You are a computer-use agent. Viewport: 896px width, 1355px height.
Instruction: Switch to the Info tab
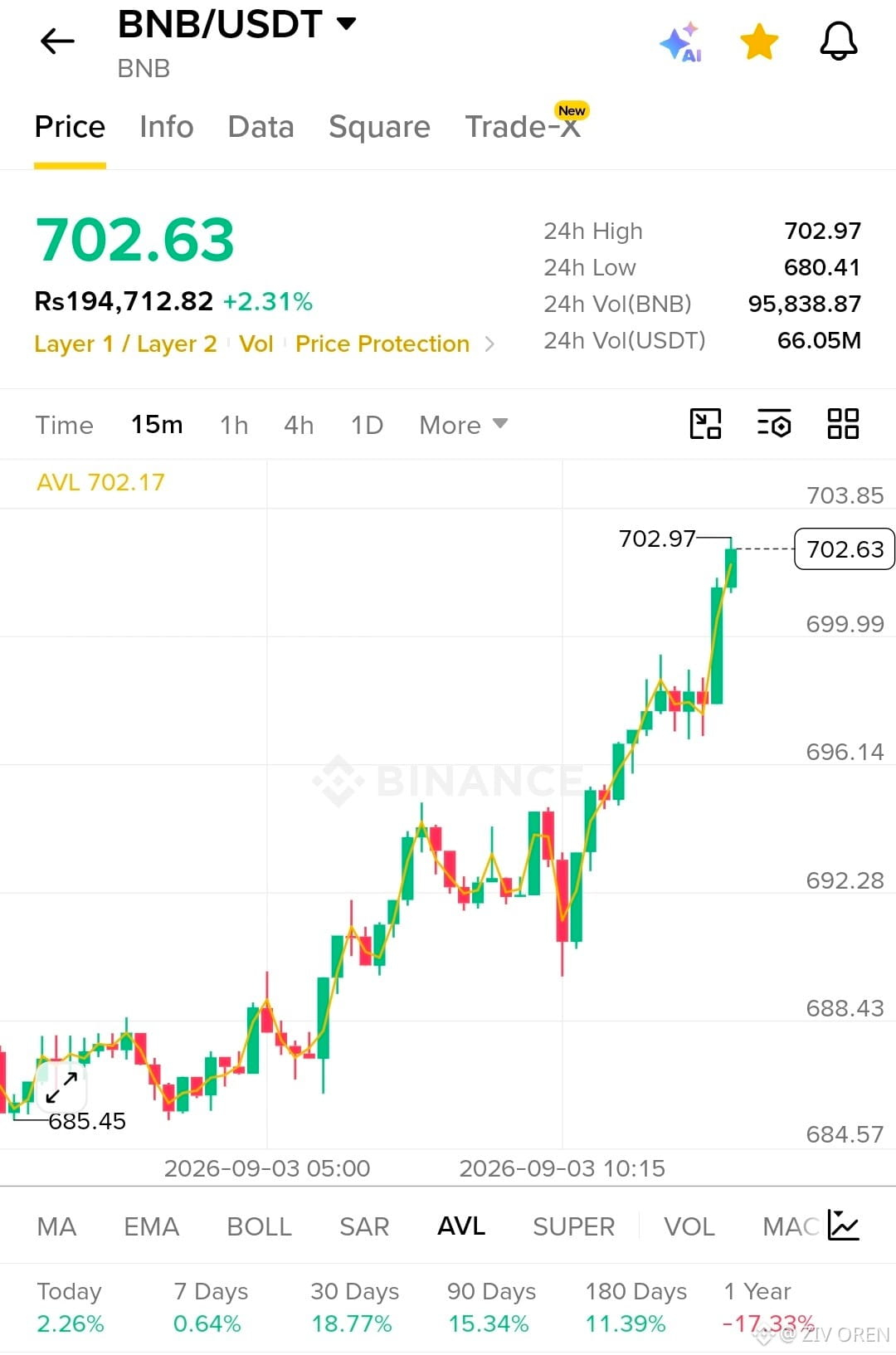coord(166,127)
